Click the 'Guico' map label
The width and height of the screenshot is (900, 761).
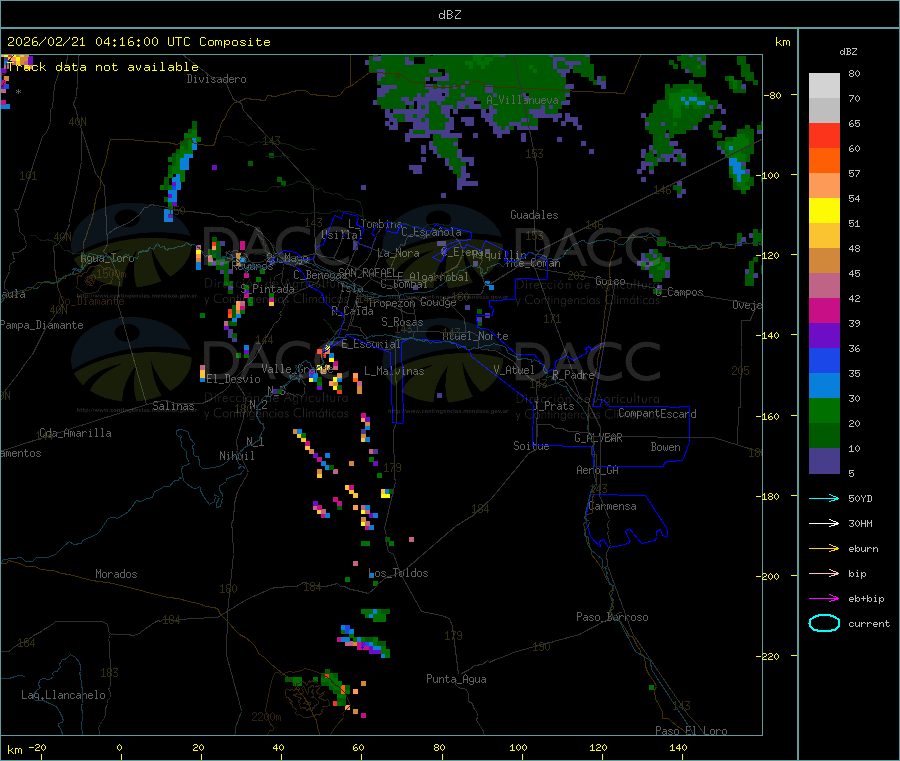610,281
